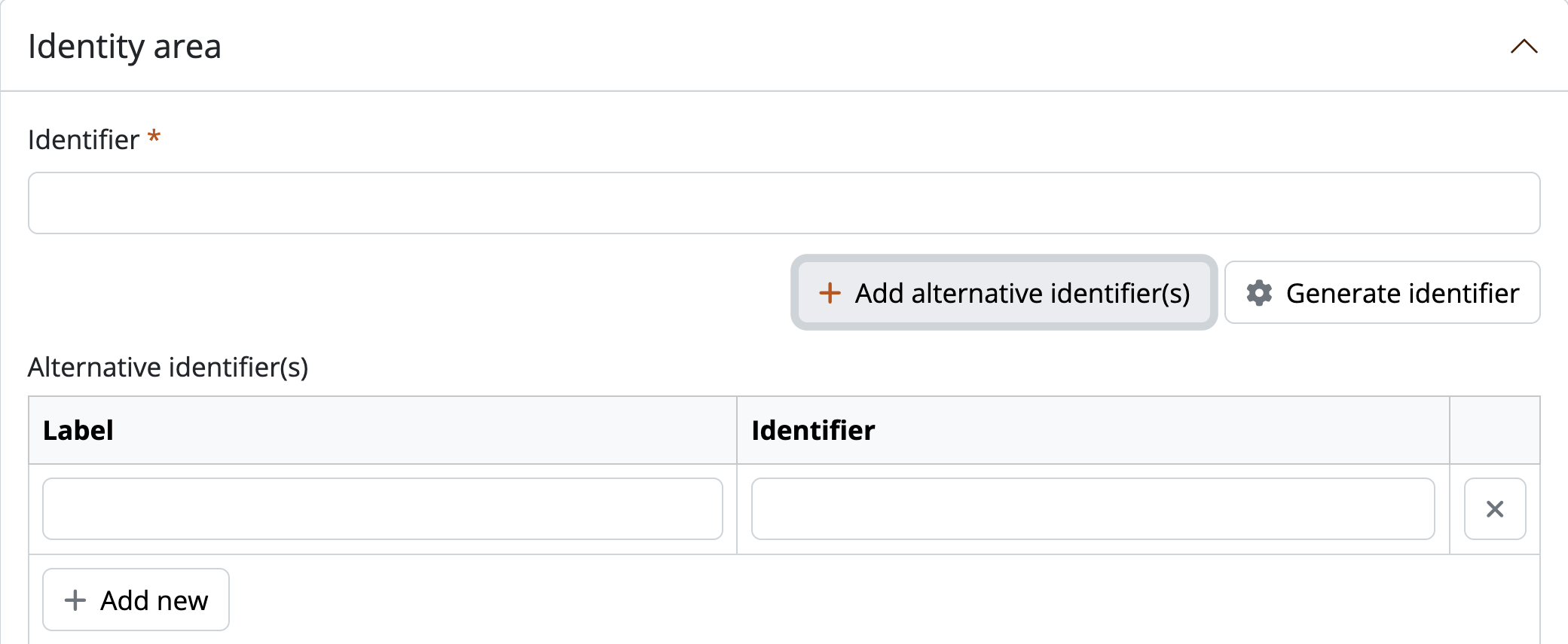Click the empty header cell above remove button
The width and height of the screenshot is (1568, 644).
point(1495,430)
